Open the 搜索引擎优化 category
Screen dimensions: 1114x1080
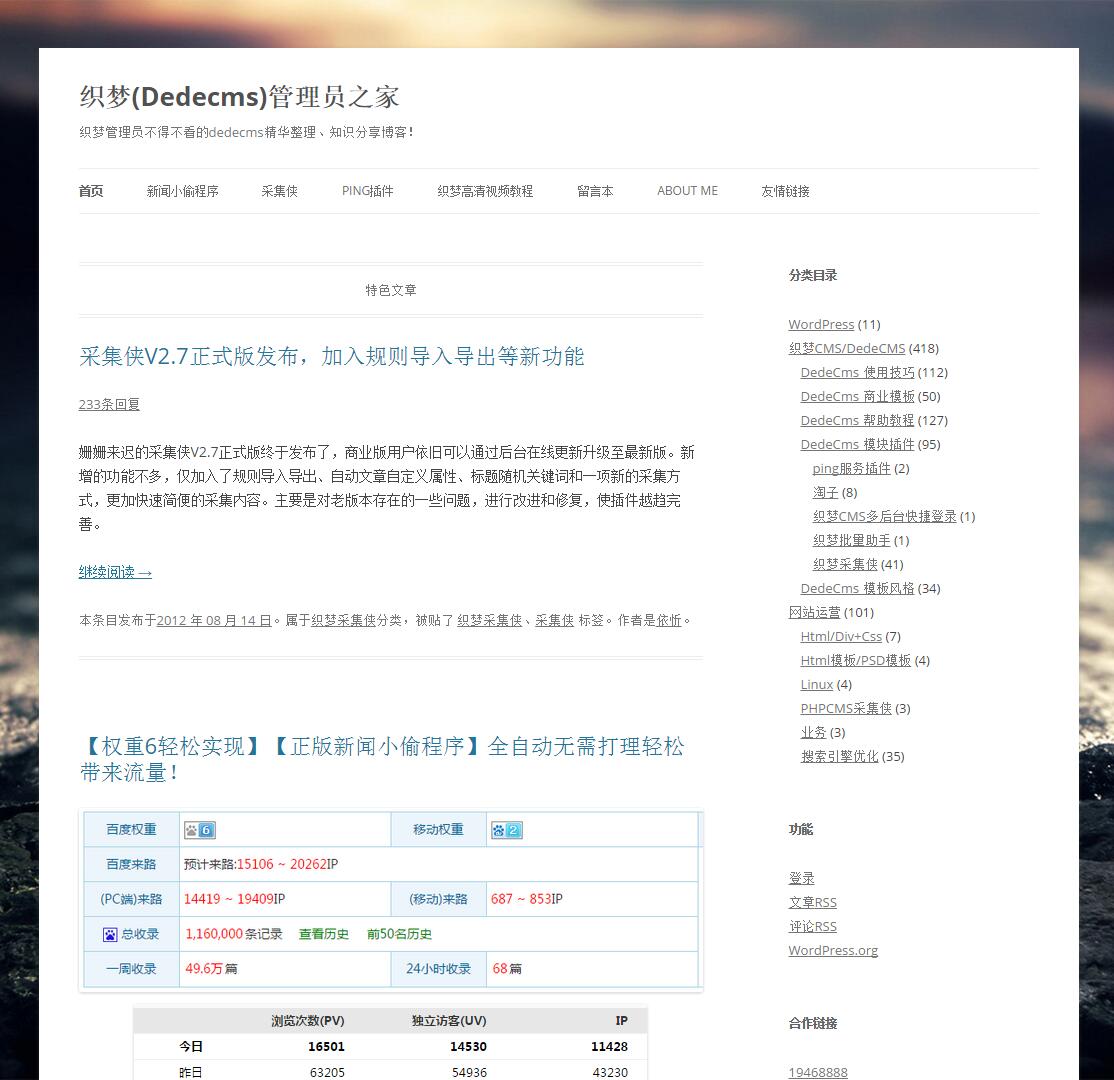tap(840, 757)
